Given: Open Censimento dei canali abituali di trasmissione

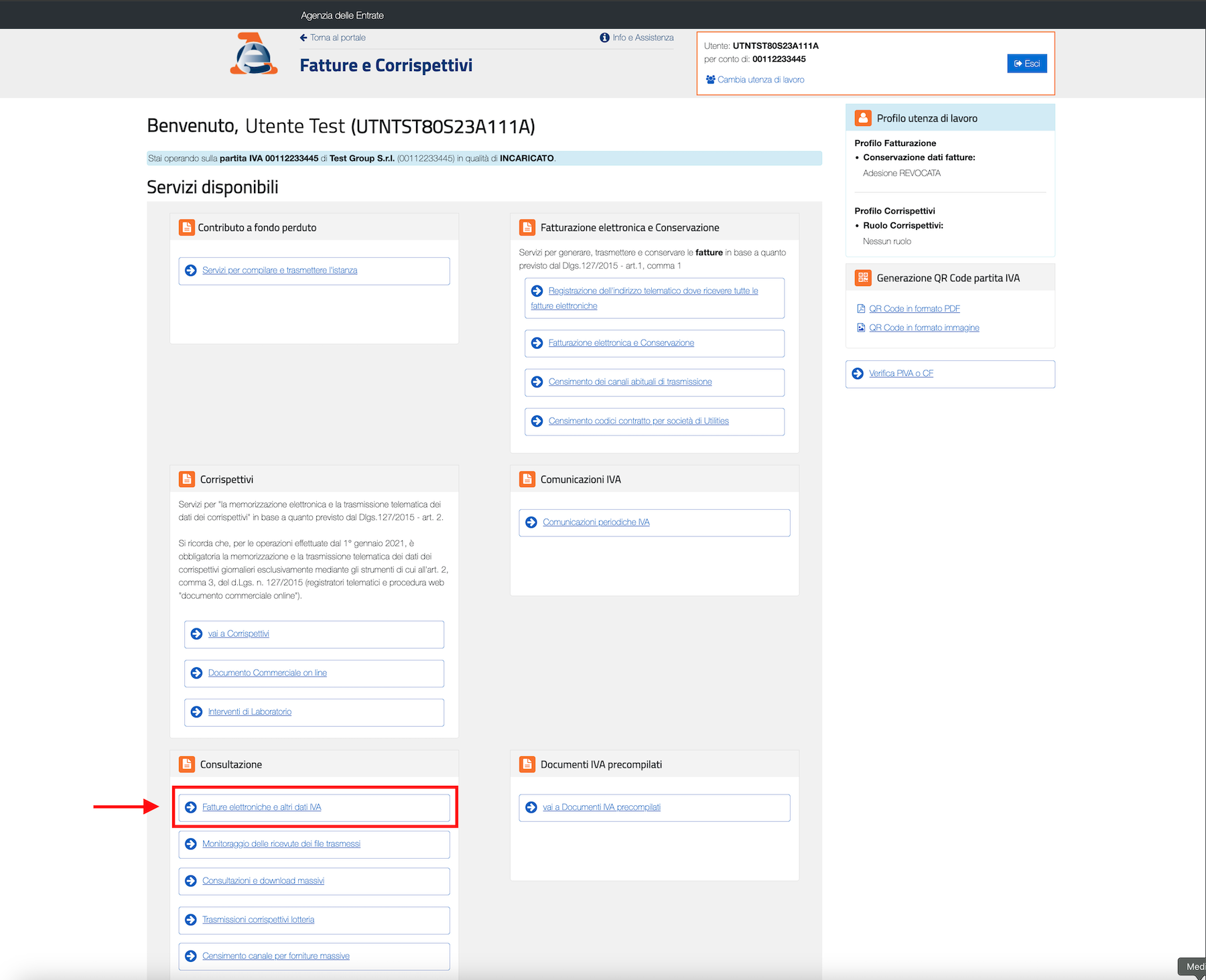Looking at the screenshot, I should pyautogui.click(x=630, y=382).
